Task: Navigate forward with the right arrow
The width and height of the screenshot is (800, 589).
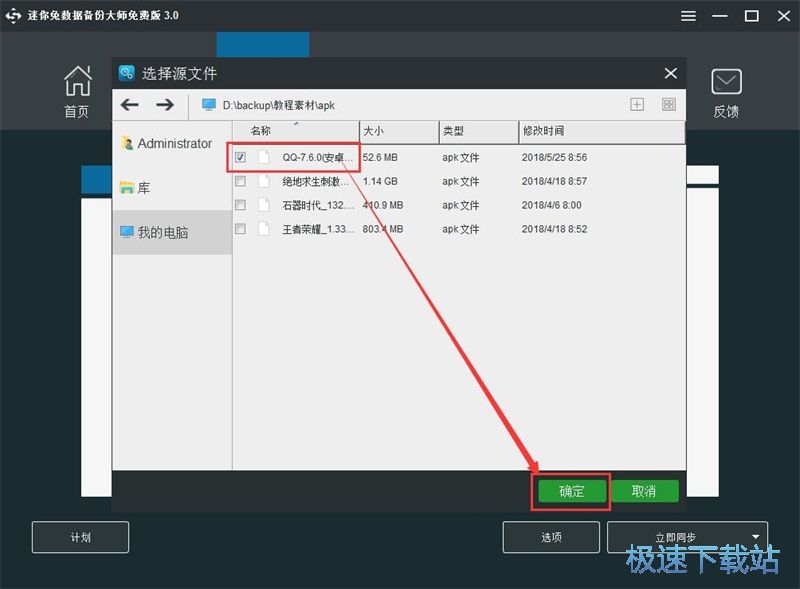Action: (165, 105)
